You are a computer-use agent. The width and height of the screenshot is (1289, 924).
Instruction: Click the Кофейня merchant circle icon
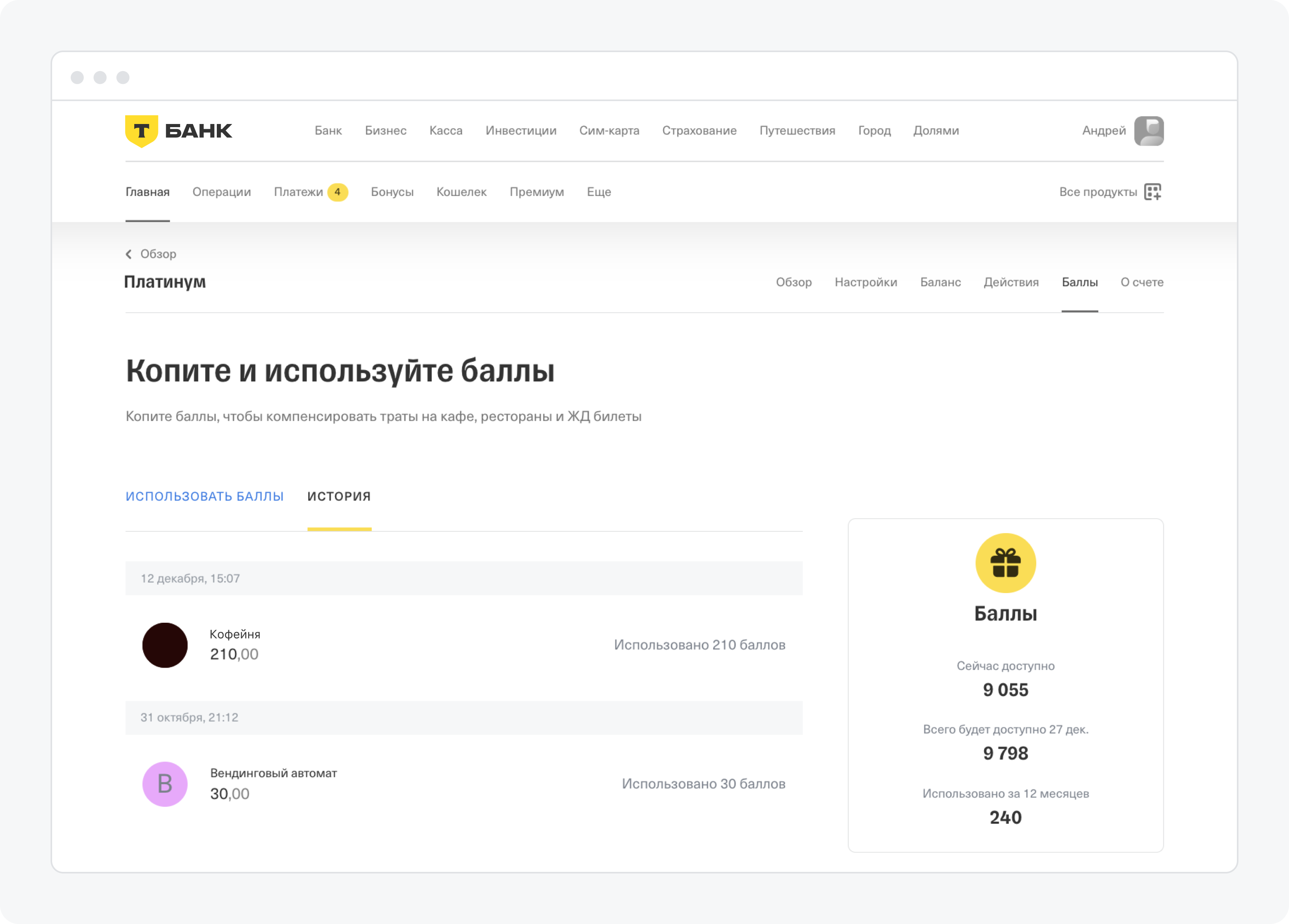pyautogui.click(x=165, y=645)
